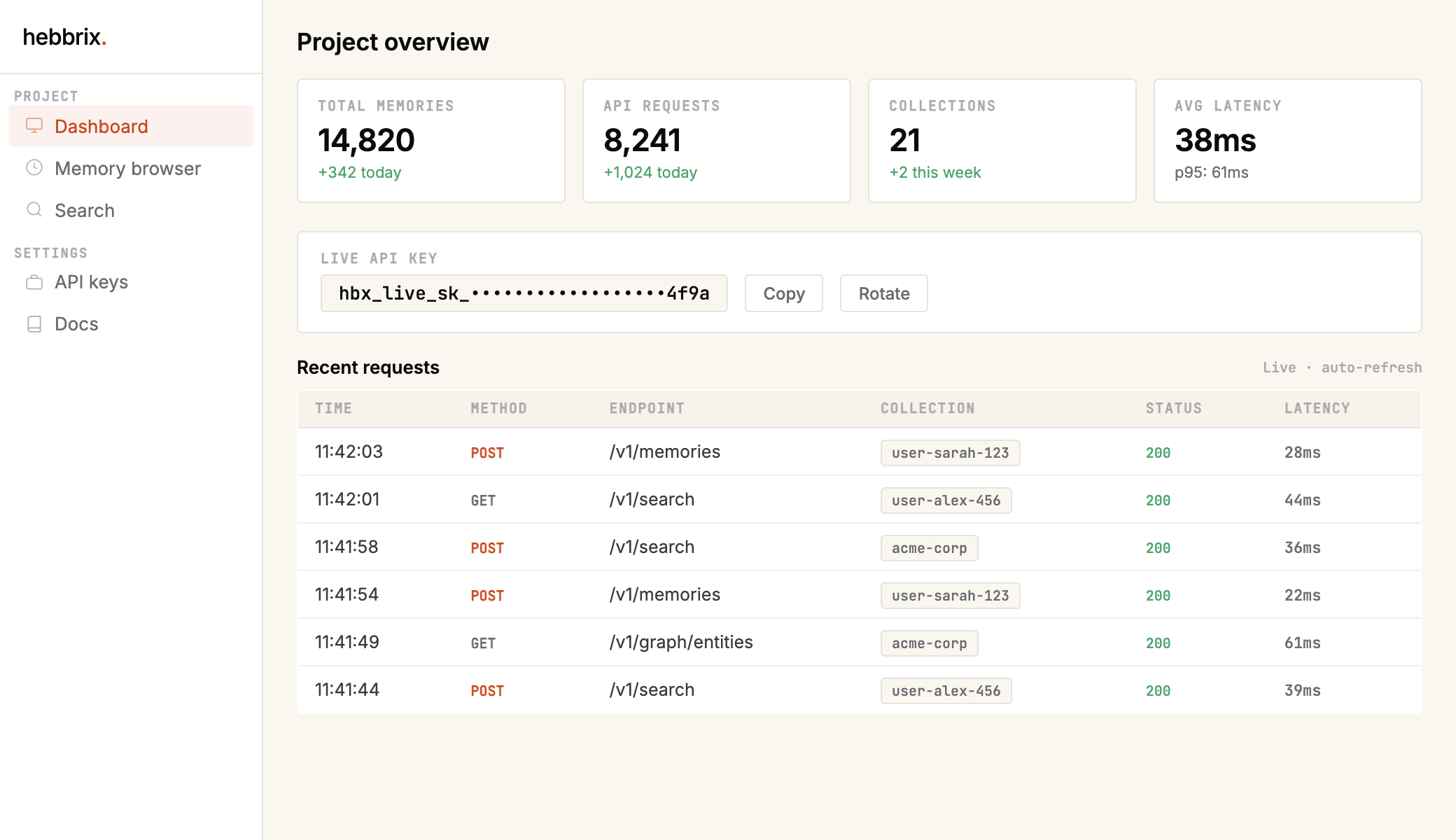Rotate the live API key

click(x=884, y=293)
